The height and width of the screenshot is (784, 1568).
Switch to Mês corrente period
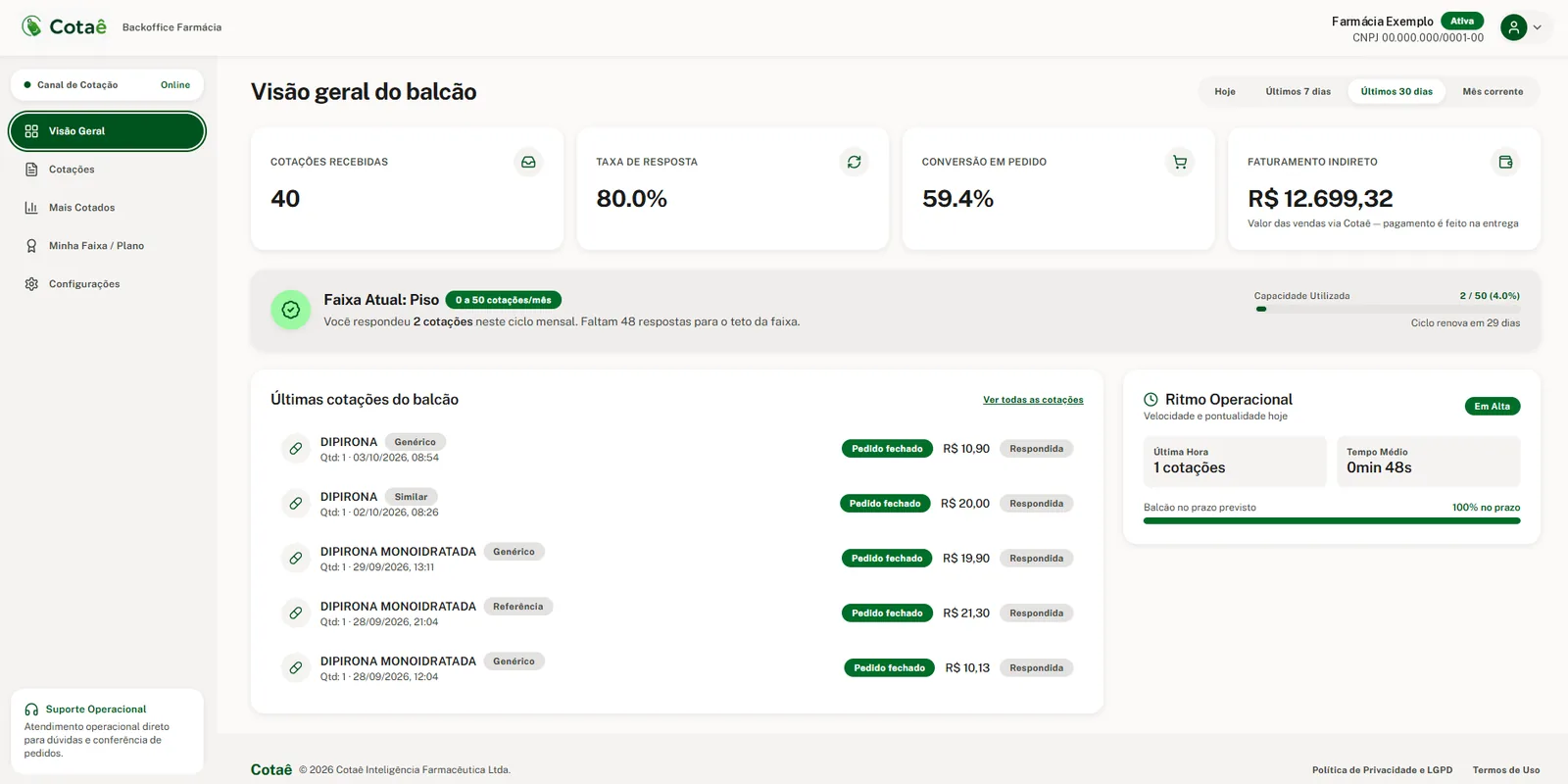point(1493,91)
